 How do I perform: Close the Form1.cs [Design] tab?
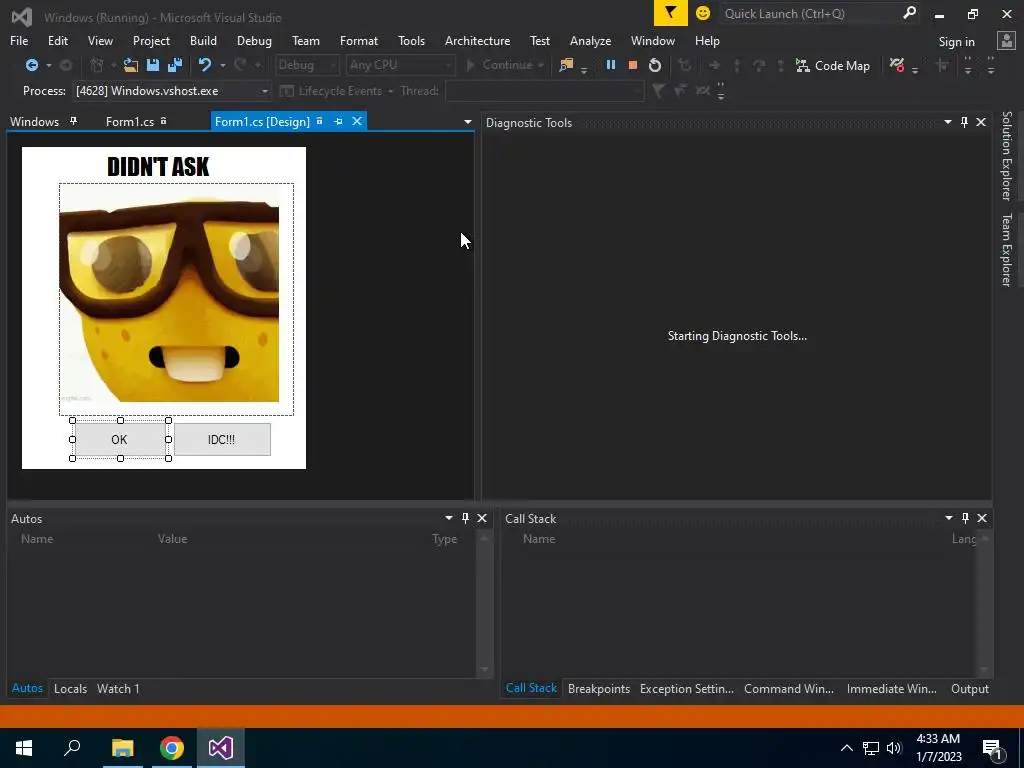tap(357, 121)
